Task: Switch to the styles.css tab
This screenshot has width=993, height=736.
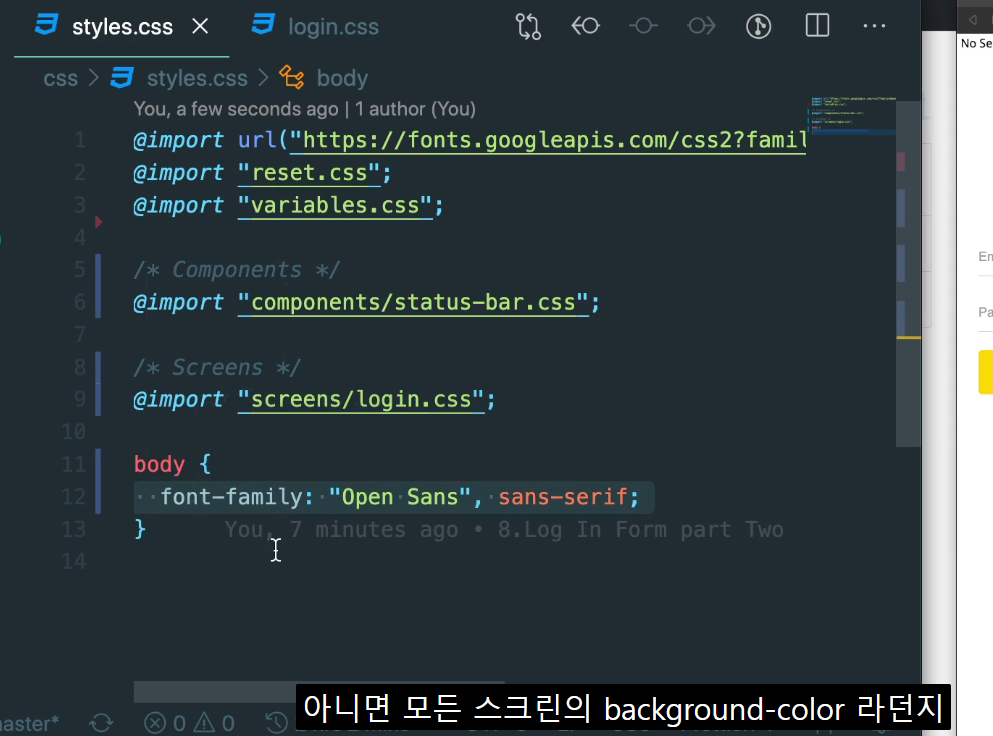Action: (x=122, y=27)
